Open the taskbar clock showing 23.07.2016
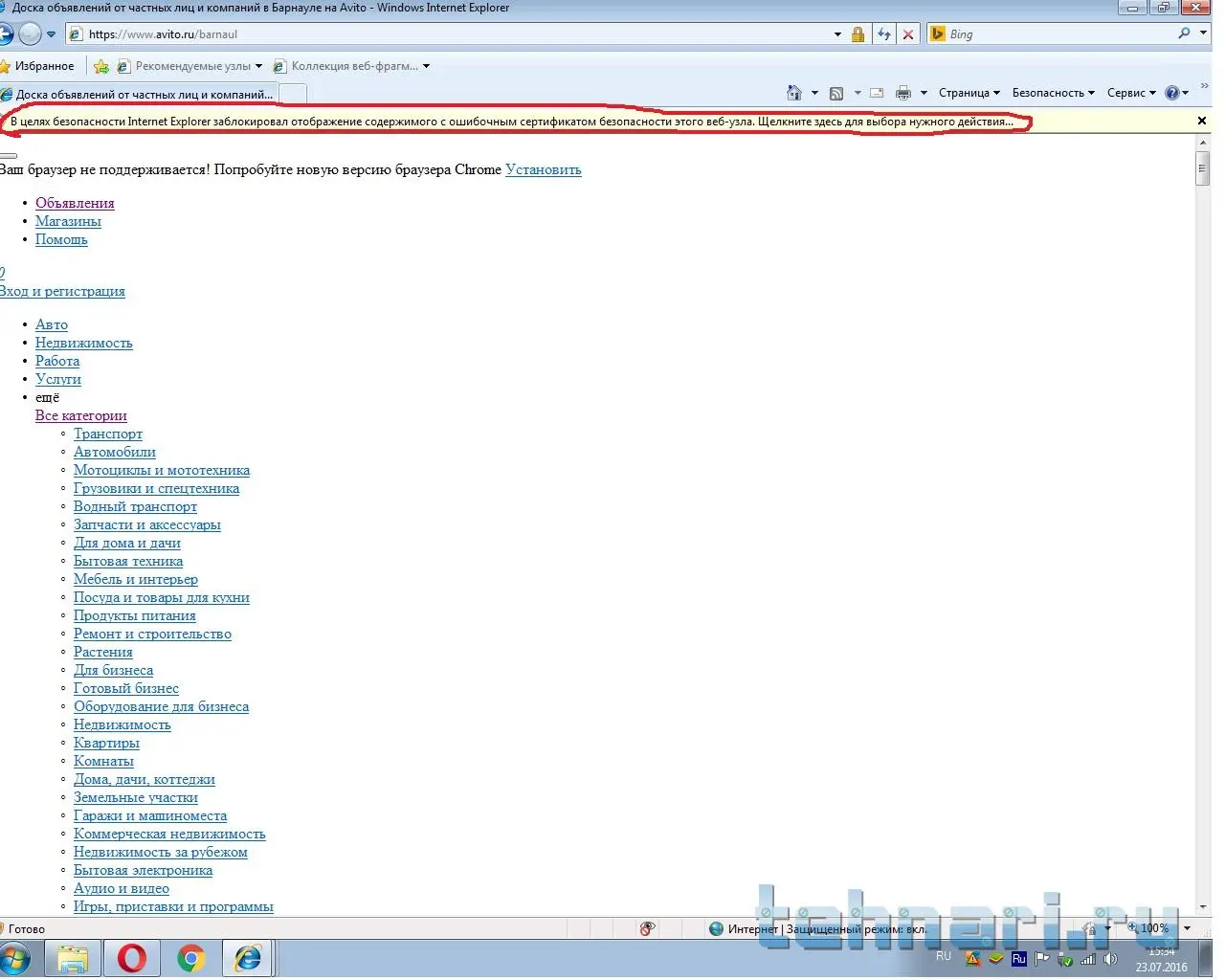The height and width of the screenshot is (980, 1225). [1162, 959]
